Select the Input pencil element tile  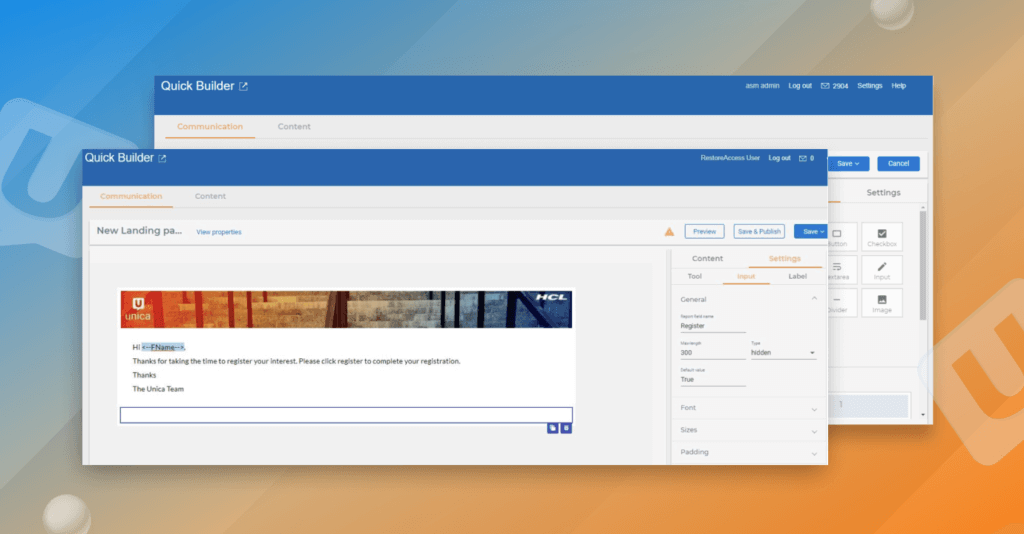pos(881,270)
